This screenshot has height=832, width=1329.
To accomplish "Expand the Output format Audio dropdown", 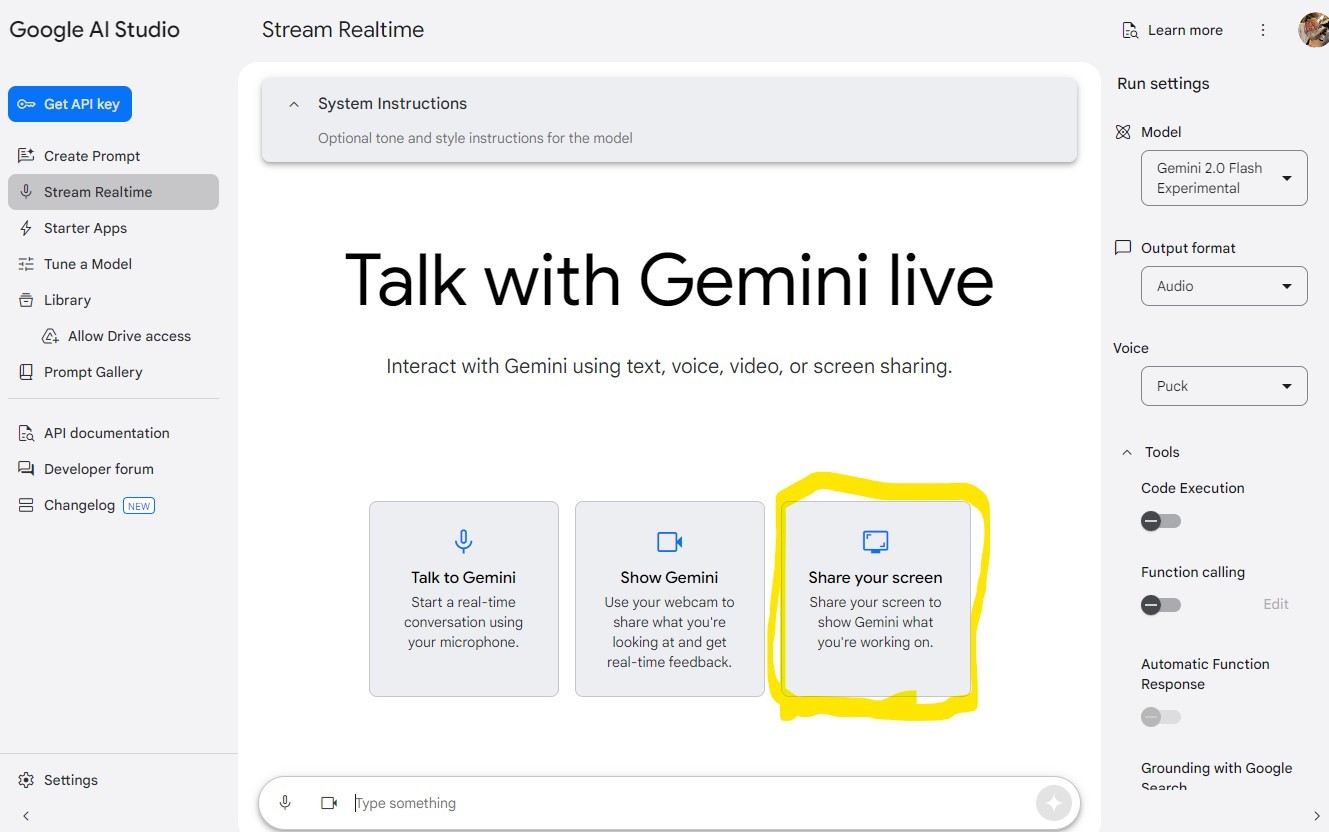I will 1224,286.
